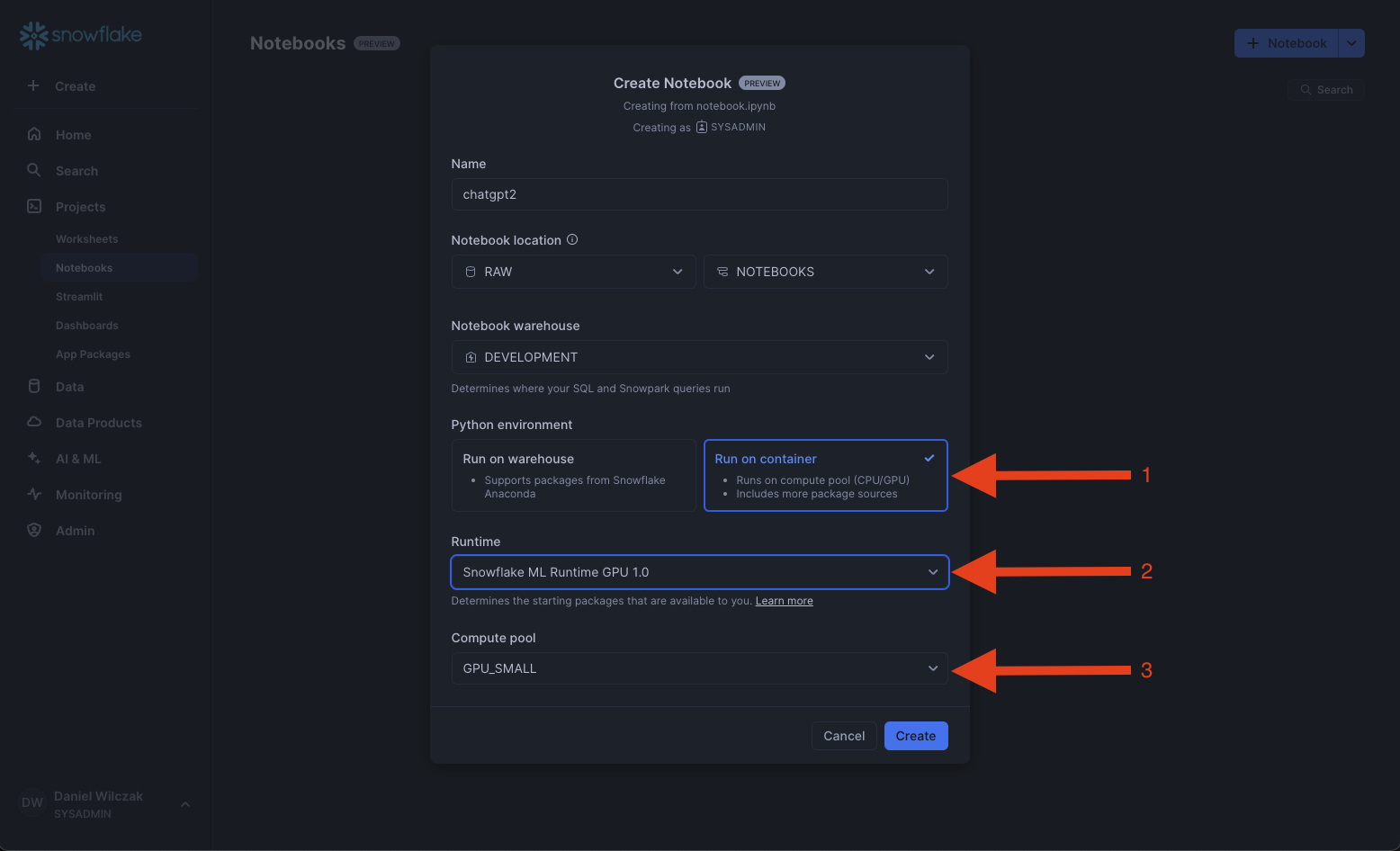This screenshot has height=851, width=1400.
Task: Click the Monitoring pulse icon
Action: tap(34, 494)
